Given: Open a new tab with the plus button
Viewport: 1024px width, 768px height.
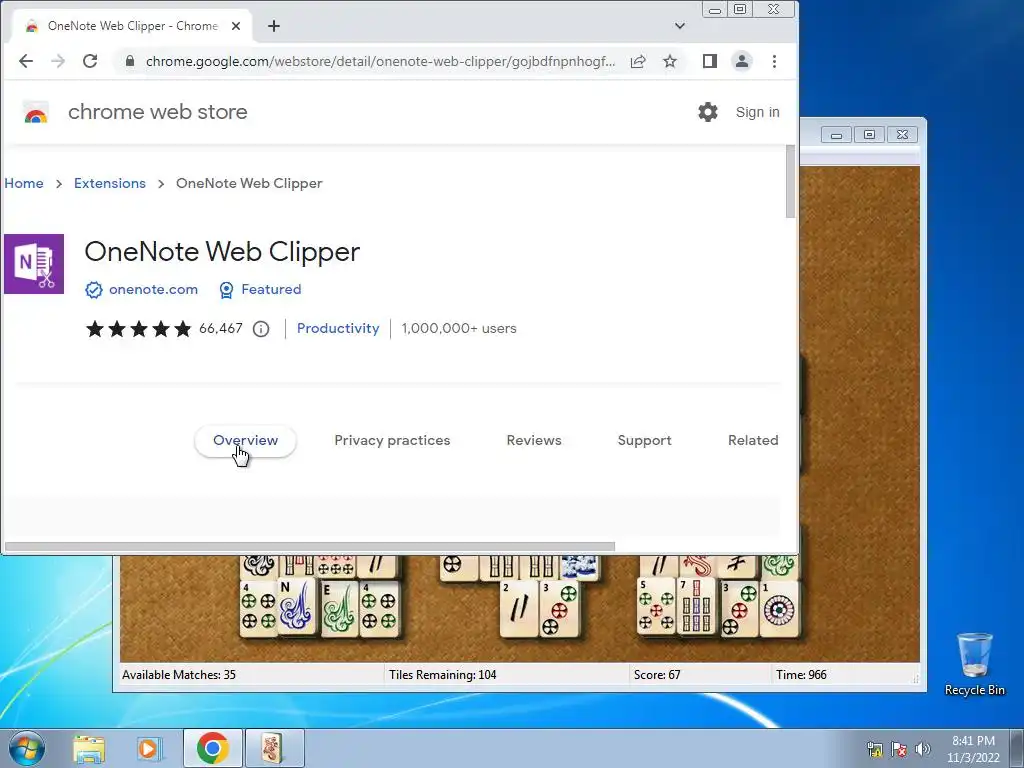Looking at the screenshot, I should 274,26.
